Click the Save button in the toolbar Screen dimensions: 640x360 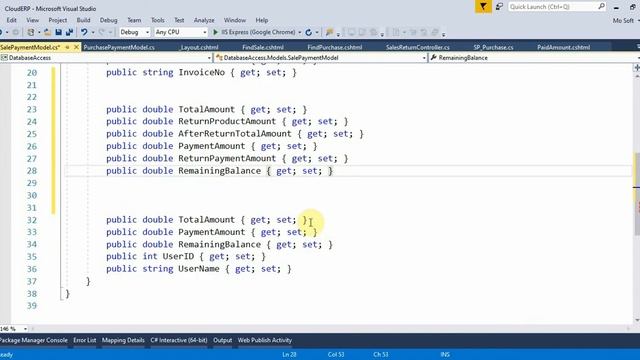click(58, 32)
